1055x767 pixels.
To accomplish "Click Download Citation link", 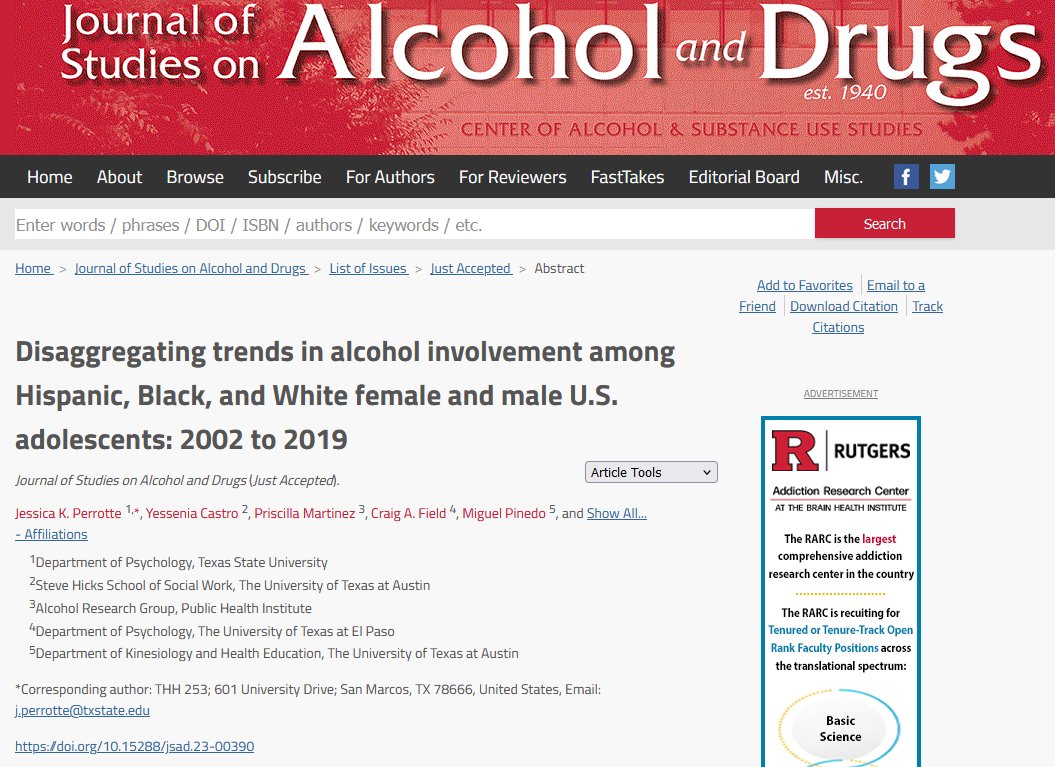I will tap(844, 306).
